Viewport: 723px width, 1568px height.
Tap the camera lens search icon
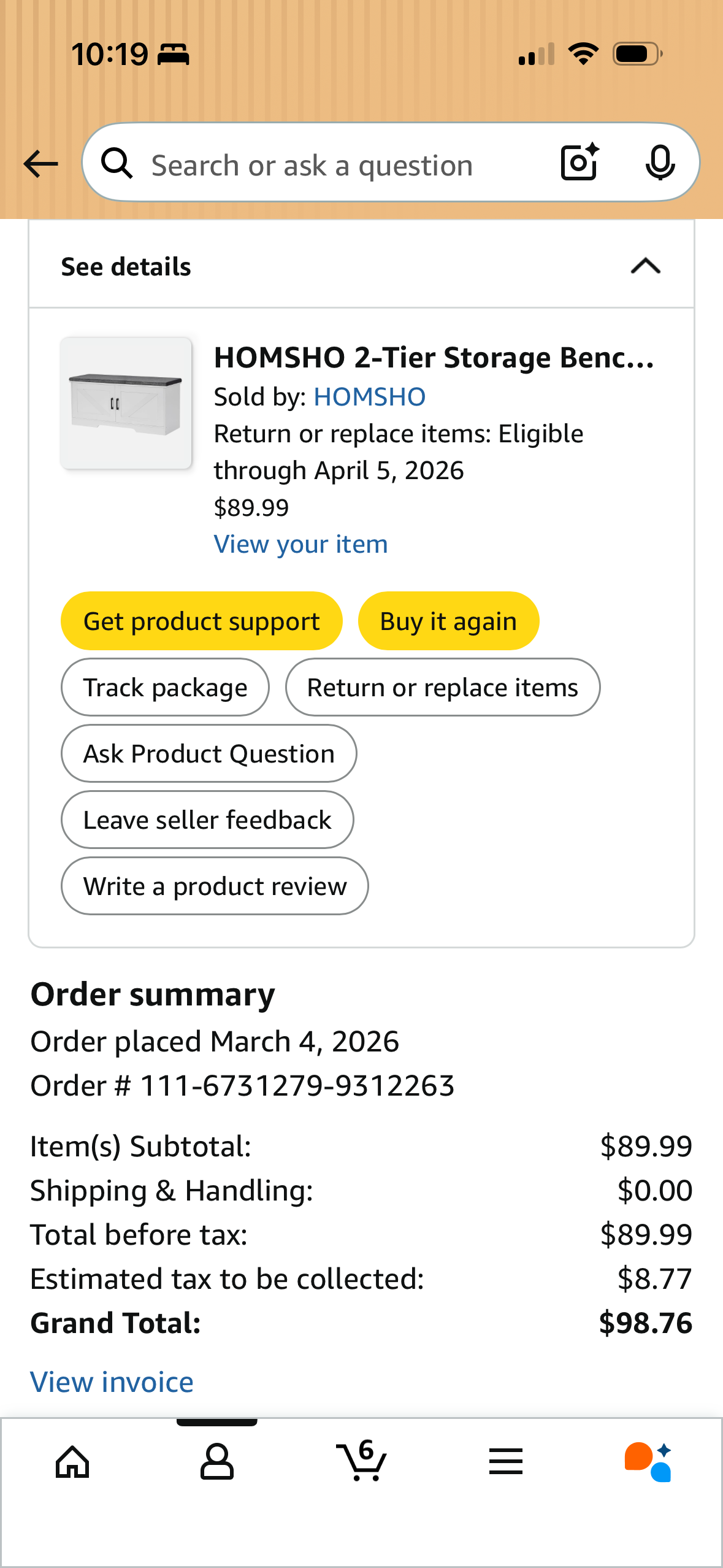point(580,163)
